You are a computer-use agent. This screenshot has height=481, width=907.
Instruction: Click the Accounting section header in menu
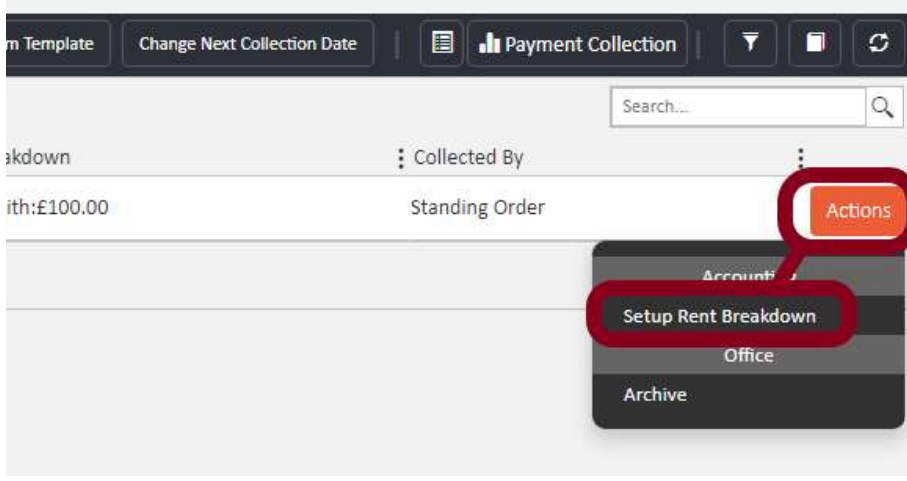[748, 277]
